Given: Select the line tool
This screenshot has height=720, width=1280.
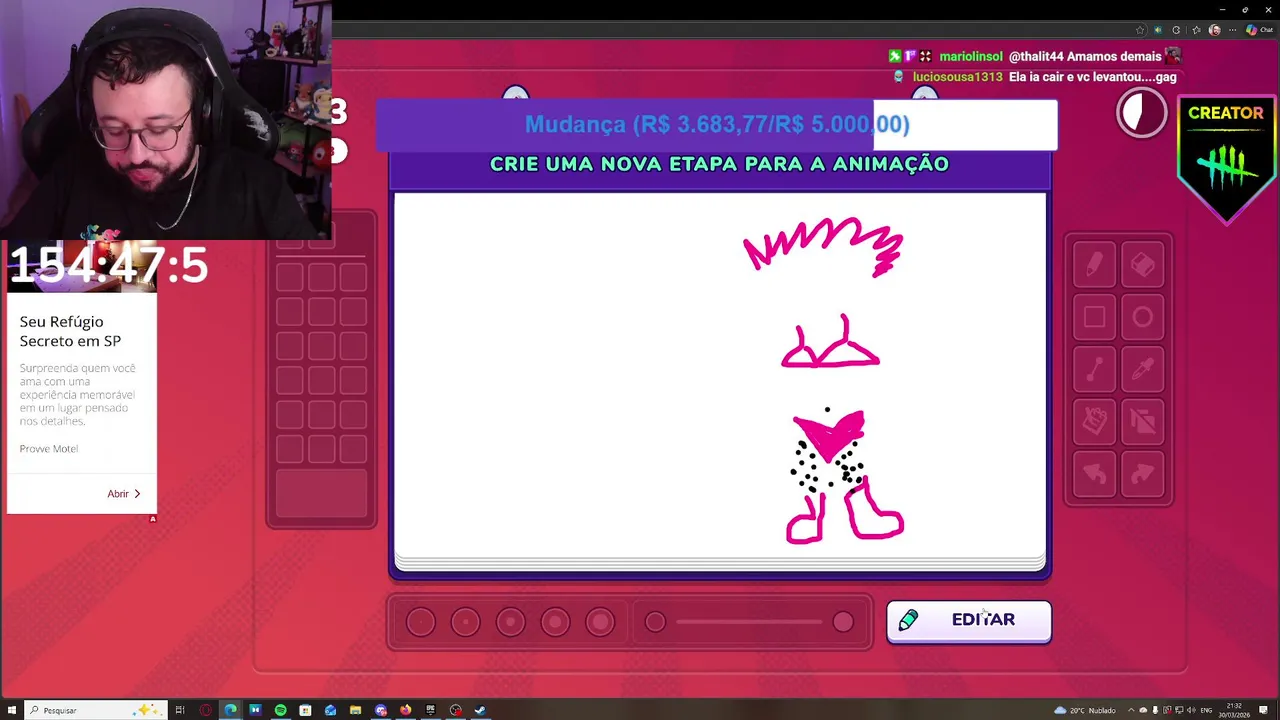Looking at the screenshot, I should (1094, 369).
